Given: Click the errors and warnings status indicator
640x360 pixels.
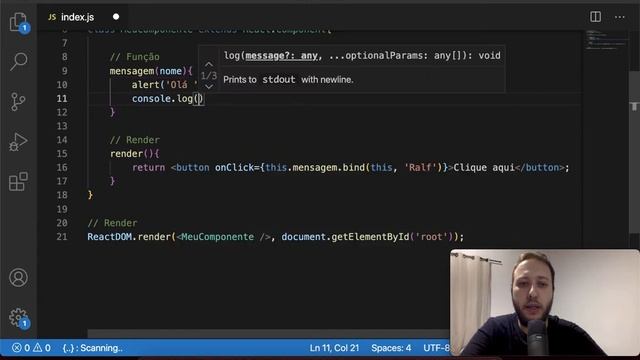Looking at the screenshot, I should point(31,348).
